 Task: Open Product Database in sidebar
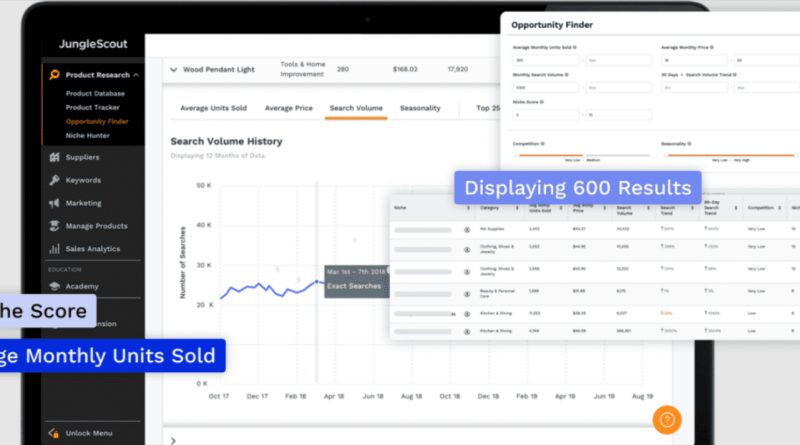[x=95, y=93]
